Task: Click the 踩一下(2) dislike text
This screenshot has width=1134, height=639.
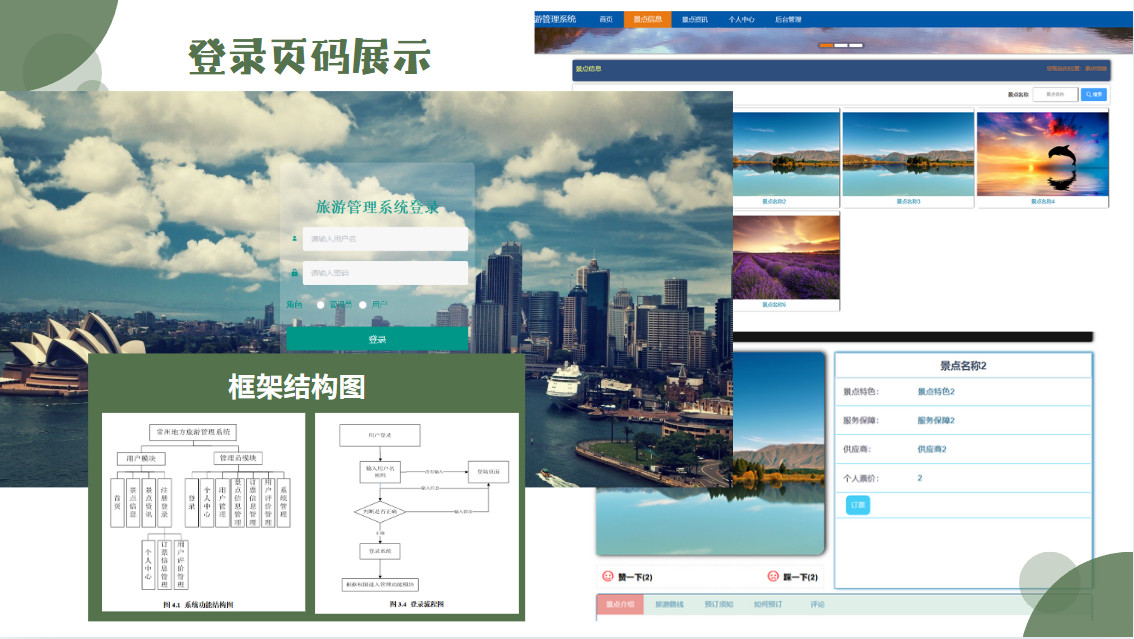Action: pos(801,577)
